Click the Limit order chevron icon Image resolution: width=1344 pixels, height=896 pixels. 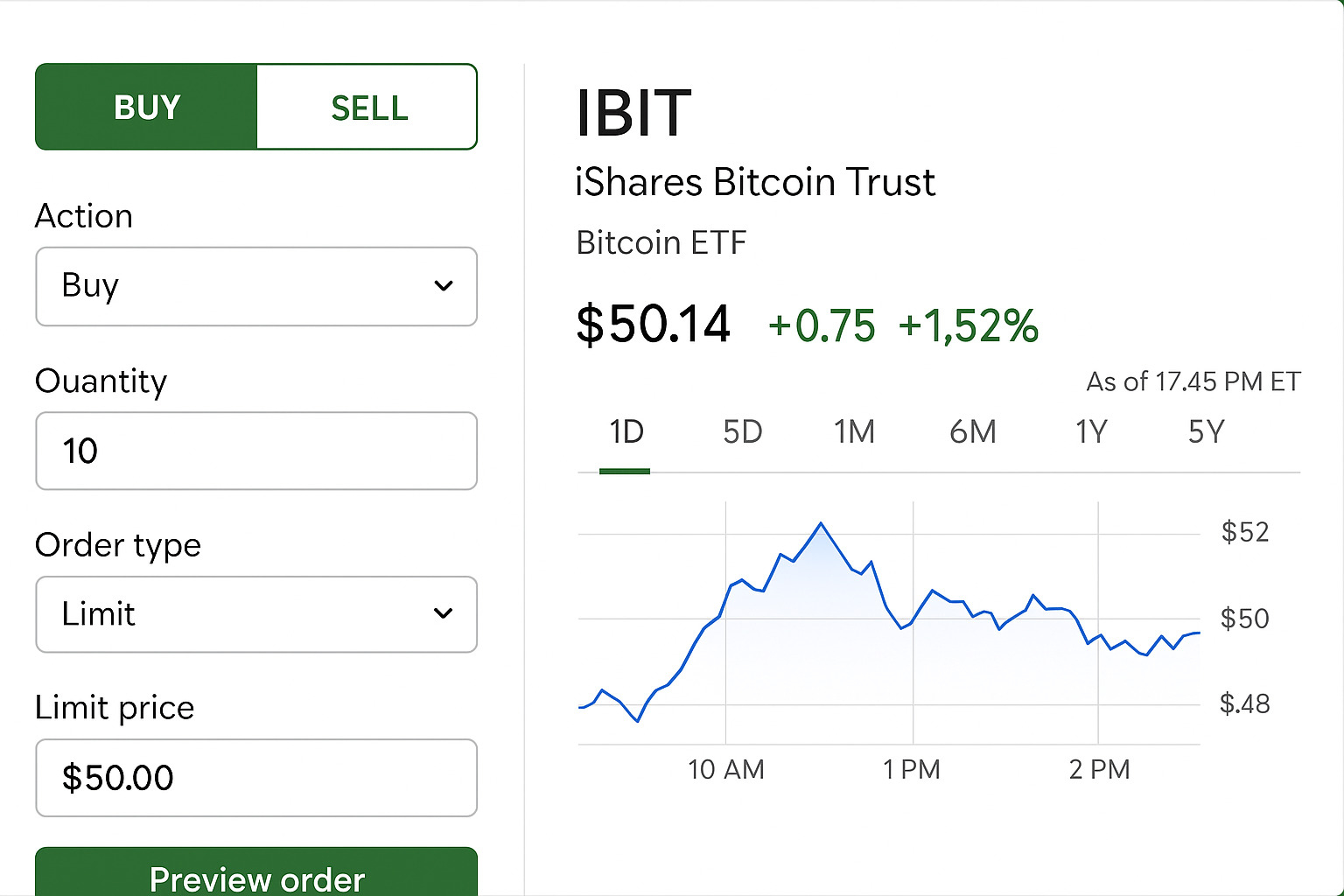point(443,614)
